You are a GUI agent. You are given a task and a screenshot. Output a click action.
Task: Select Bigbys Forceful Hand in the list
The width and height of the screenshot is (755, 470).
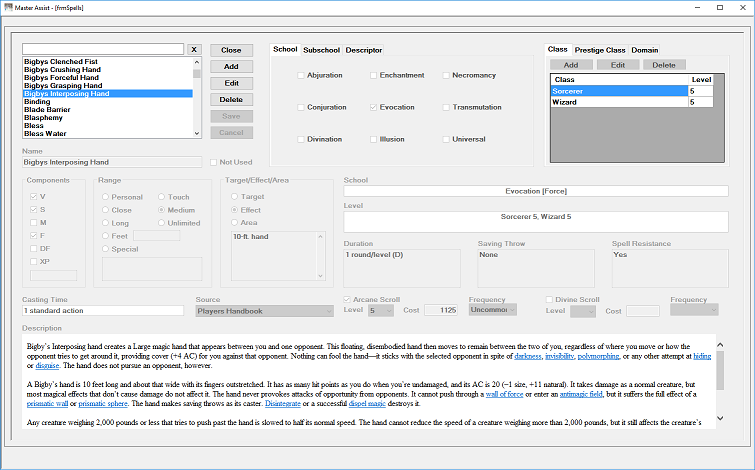click(108, 78)
